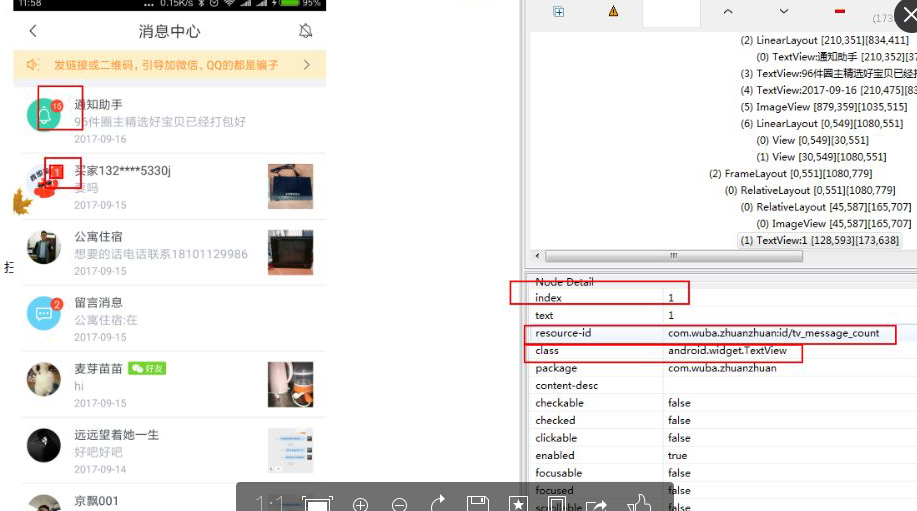
Task: Click the package value com.wuba.zhuanzhuan
Action: tap(722, 368)
